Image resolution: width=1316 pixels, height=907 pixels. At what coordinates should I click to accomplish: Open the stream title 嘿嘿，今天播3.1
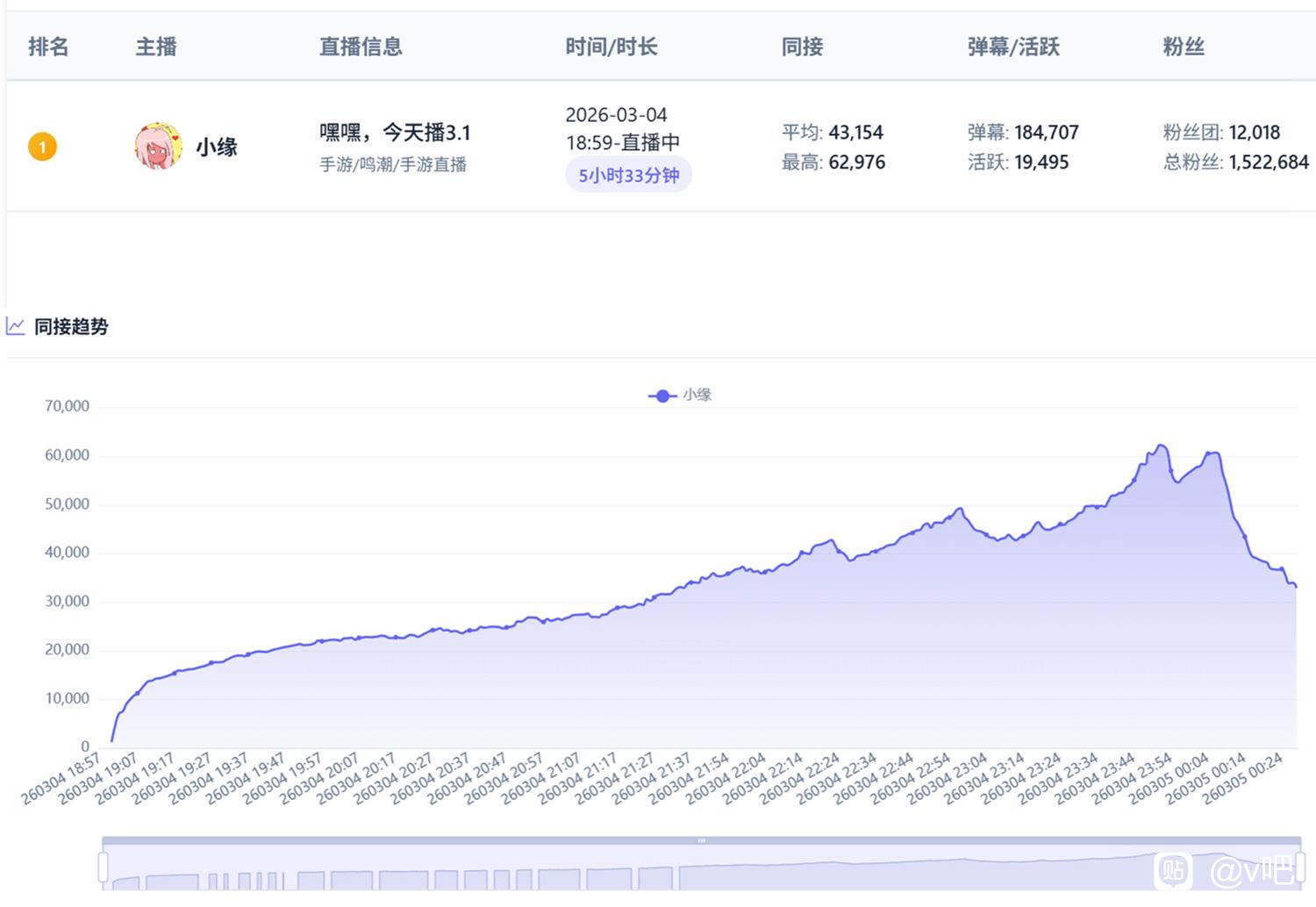click(395, 132)
